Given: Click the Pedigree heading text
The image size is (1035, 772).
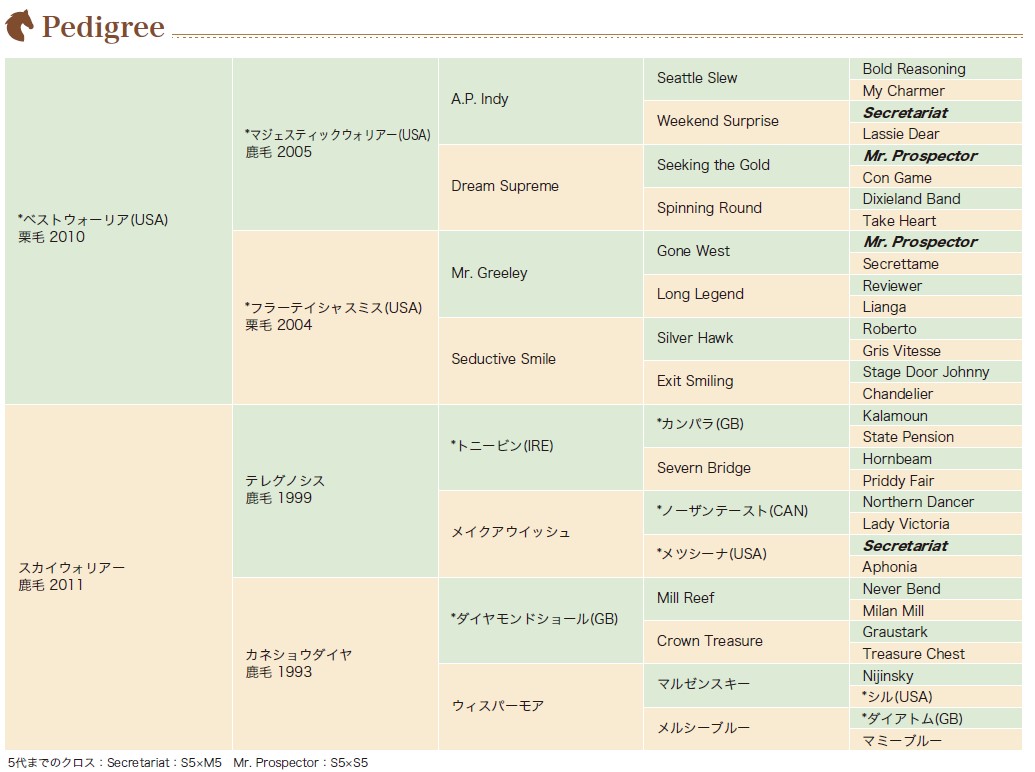Looking at the screenshot, I should (103, 28).
